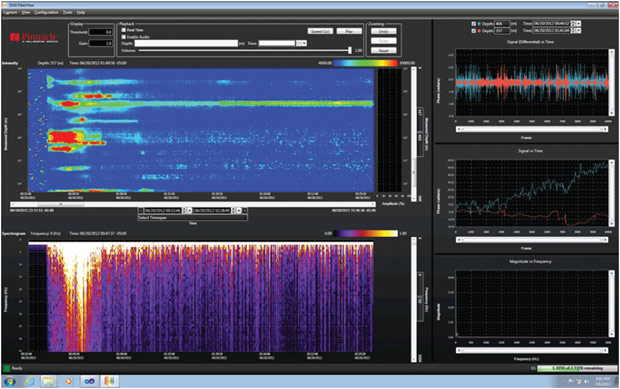This screenshot has height=389, width=620.
Task: Click the Threshold input field
Action: click(x=100, y=32)
